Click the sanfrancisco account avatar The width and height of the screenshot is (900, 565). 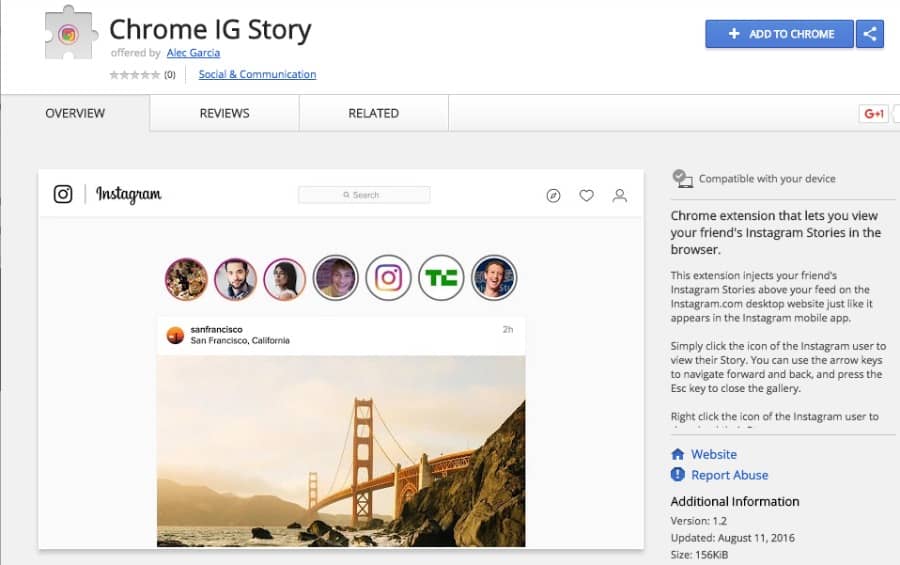pyautogui.click(x=175, y=335)
